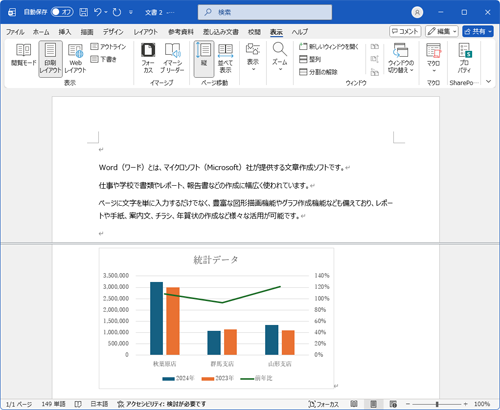Expand the マクロ dropdown arrow
The image size is (500, 410).
click(x=434, y=71)
